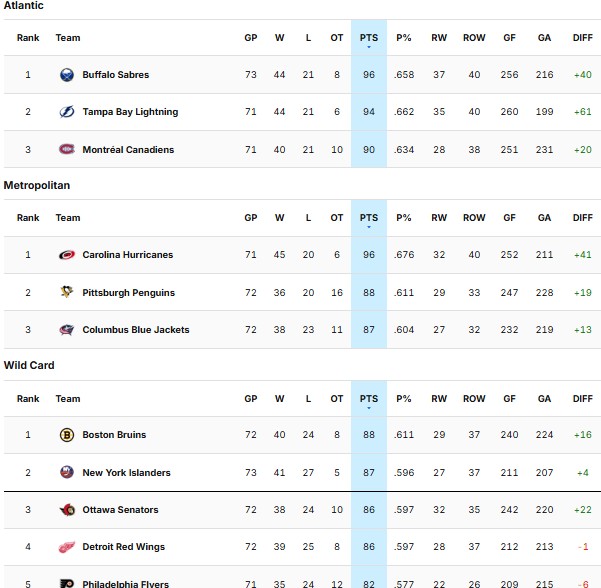Sort Atlantic table by Team header
The height and width of the screenshot is (588, 601).
coord(68,38)
